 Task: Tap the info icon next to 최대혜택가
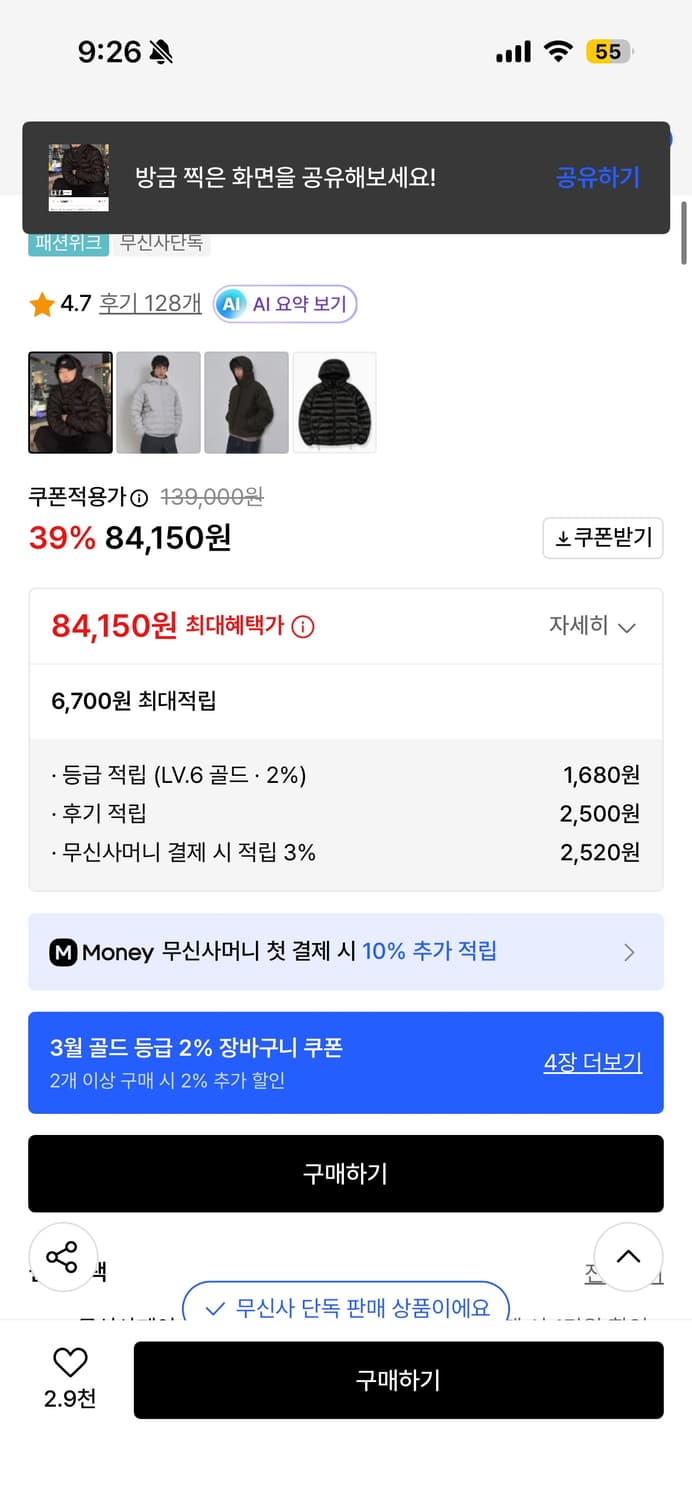coord(303,625)
